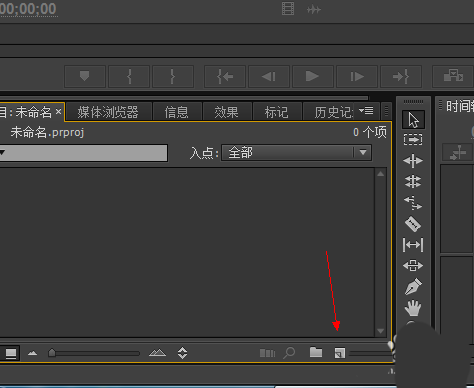This screenshot has width=474, height=388.
Task: Switch to the 标记 tab
Action: (x=277, y=112)
